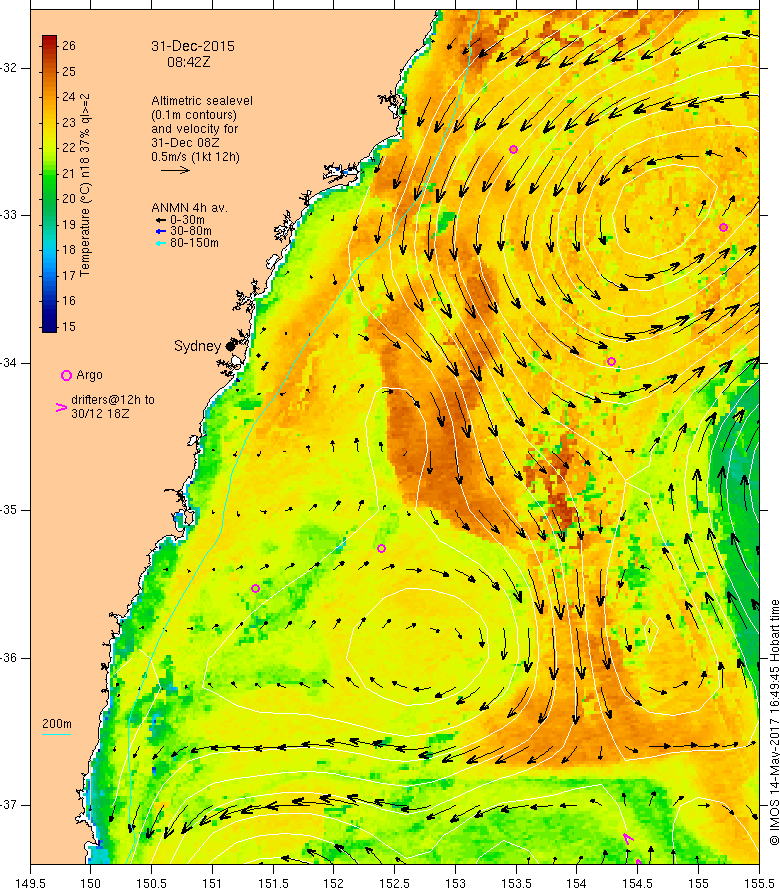Click the latitude axis label -35

click(9, 510)
